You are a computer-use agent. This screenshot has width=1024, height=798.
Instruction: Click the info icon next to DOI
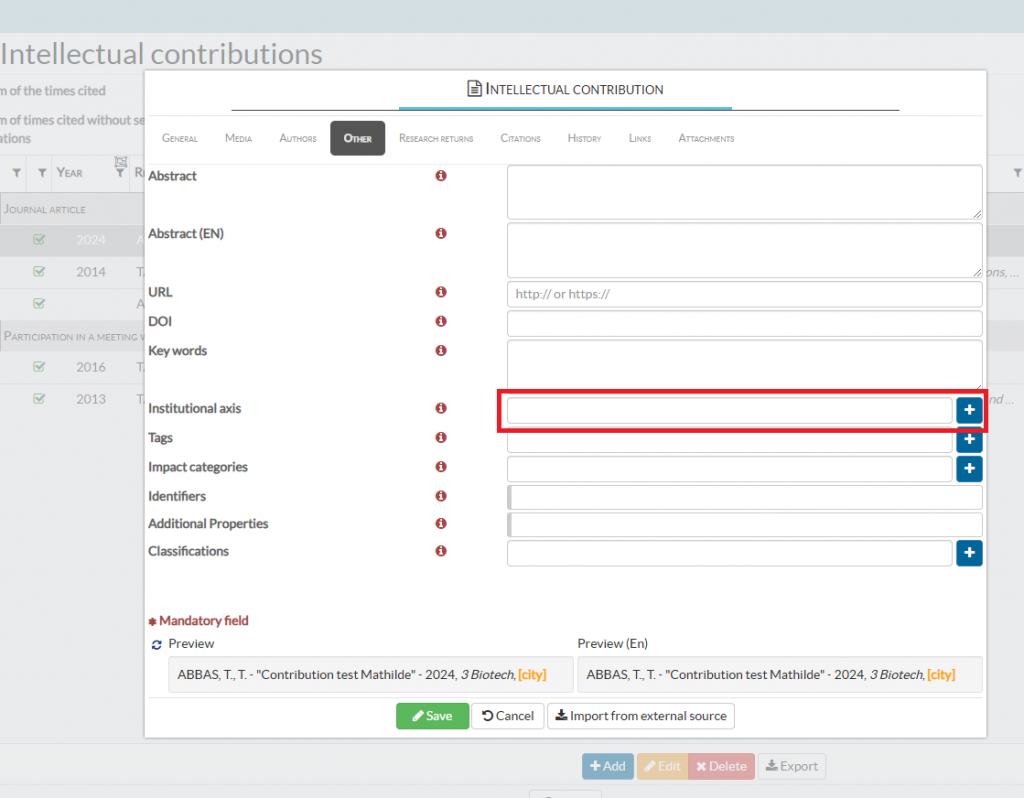[x=440, y=322]
